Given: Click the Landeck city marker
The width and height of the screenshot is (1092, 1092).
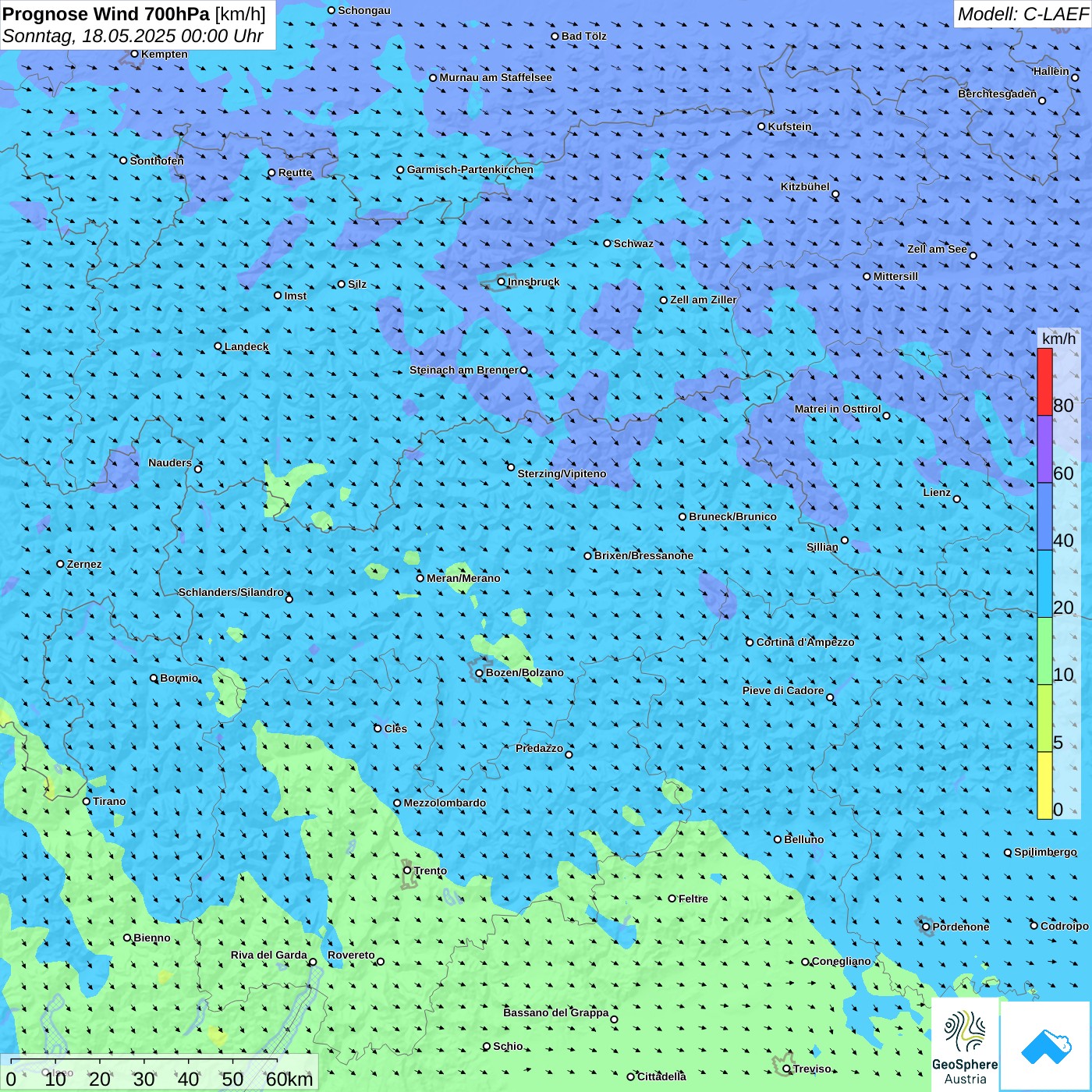Looking at the screenshot, I should [218, 346].
